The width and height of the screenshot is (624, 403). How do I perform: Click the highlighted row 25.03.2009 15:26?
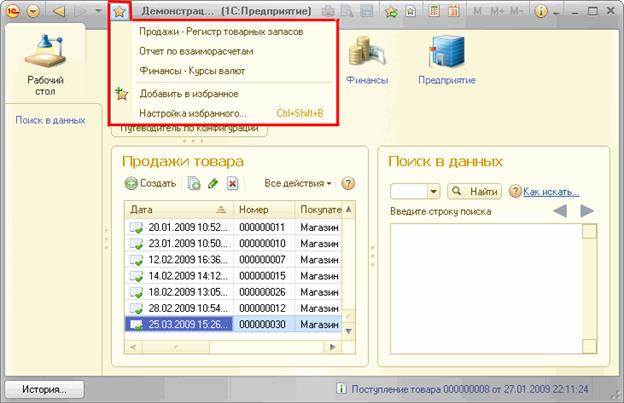point(233,324)
